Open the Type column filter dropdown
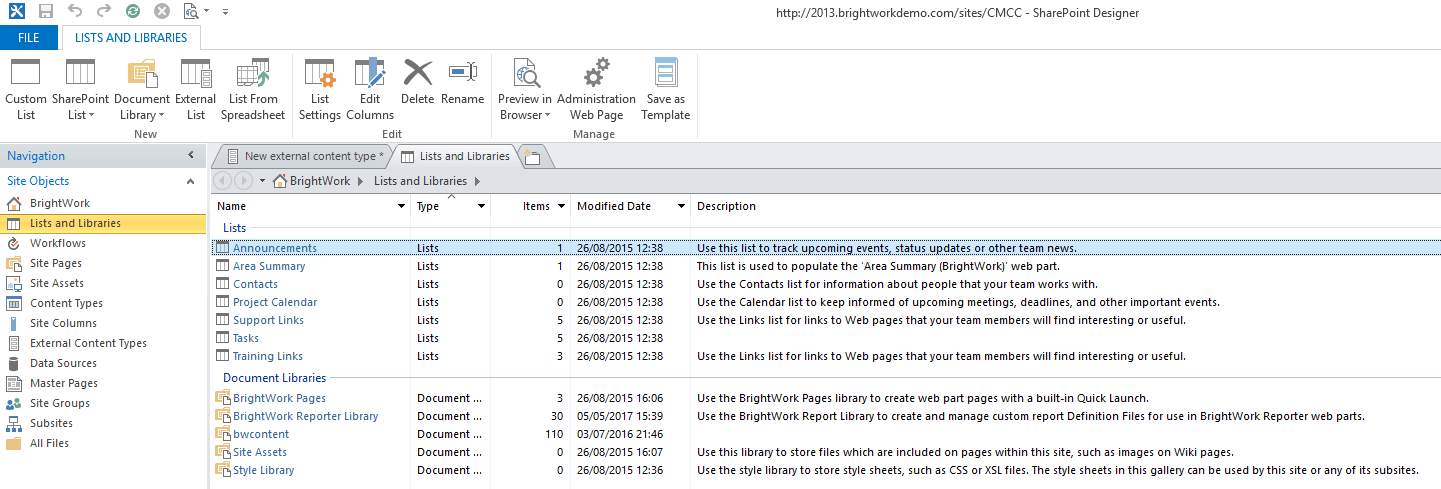This screenshot has width=1441, height=489. pos(481,206)
